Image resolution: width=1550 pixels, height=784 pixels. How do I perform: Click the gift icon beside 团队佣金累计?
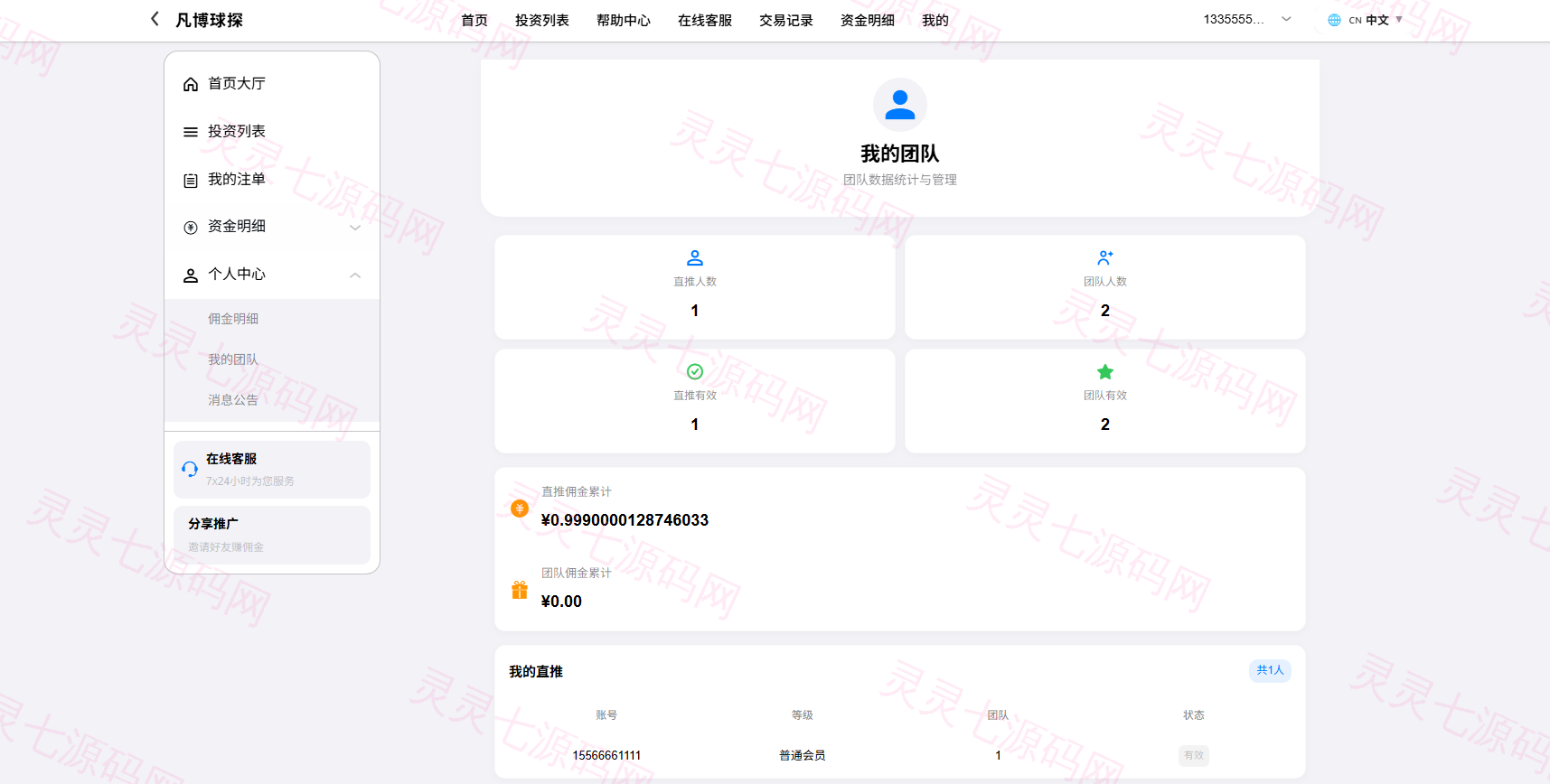520,590
